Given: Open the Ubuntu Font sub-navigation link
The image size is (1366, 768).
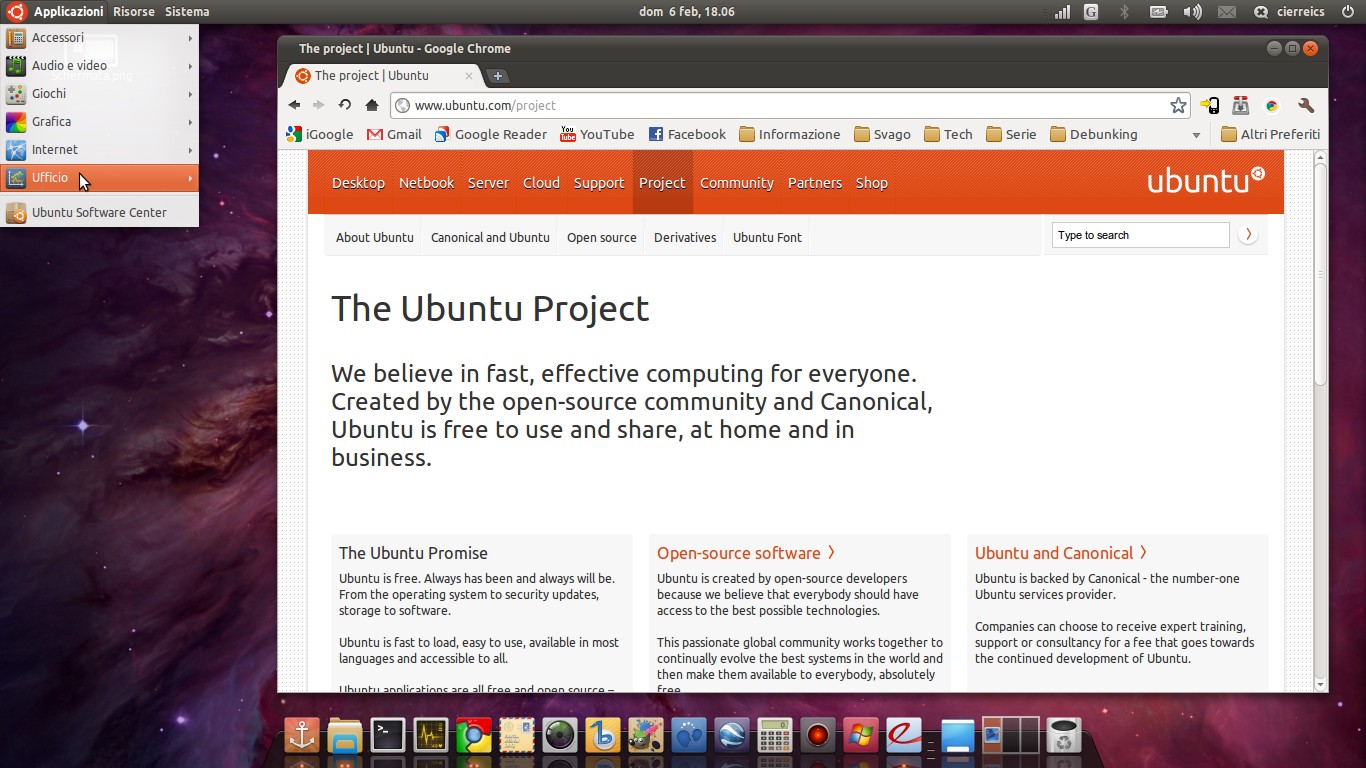Looking at the screenshot, I should tap(767, 238).
